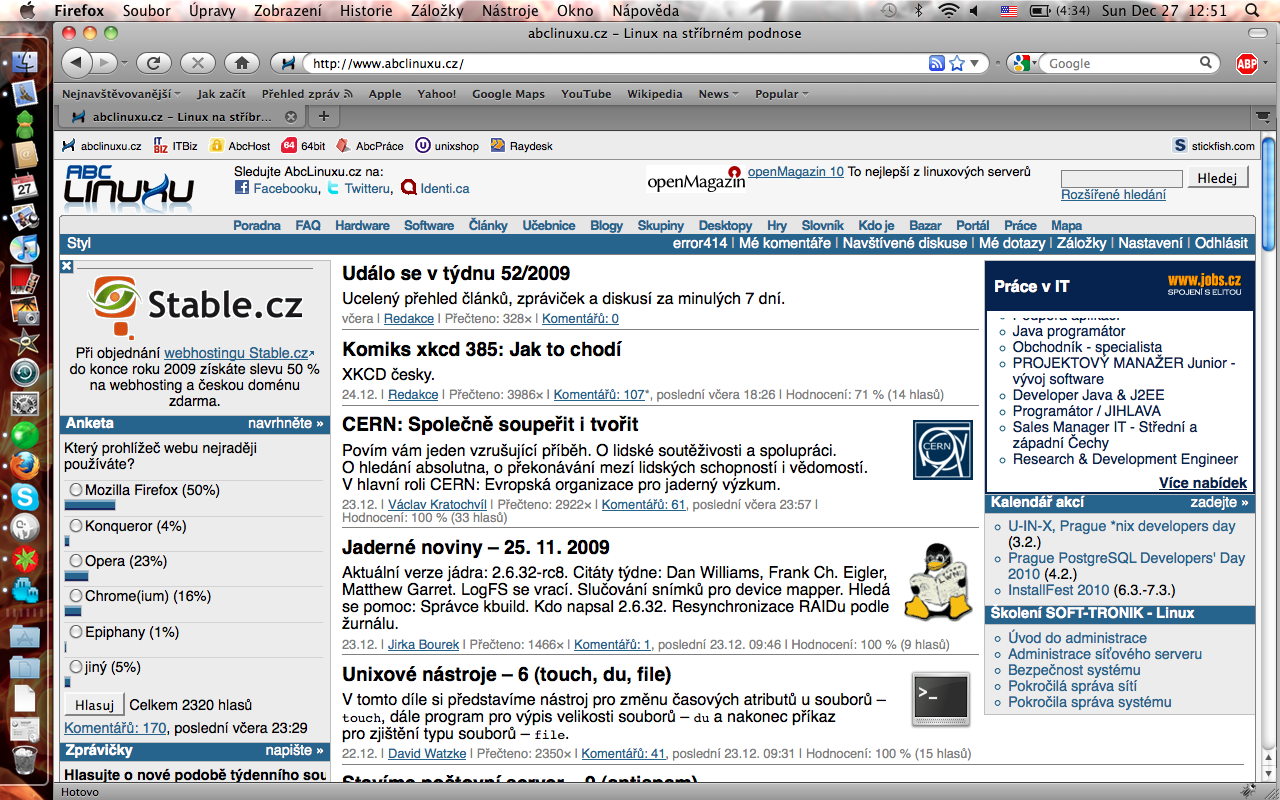This screenshot has width=1280, height=800.
Task: Select Konqueror poll option
Action: tap(76, 526)
